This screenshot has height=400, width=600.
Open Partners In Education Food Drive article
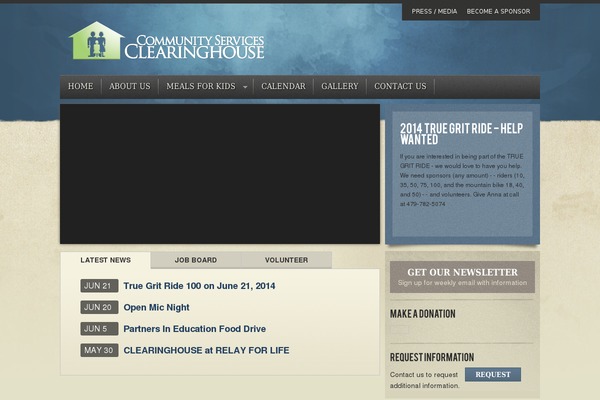pyautogui.click(x=195, y=329)
